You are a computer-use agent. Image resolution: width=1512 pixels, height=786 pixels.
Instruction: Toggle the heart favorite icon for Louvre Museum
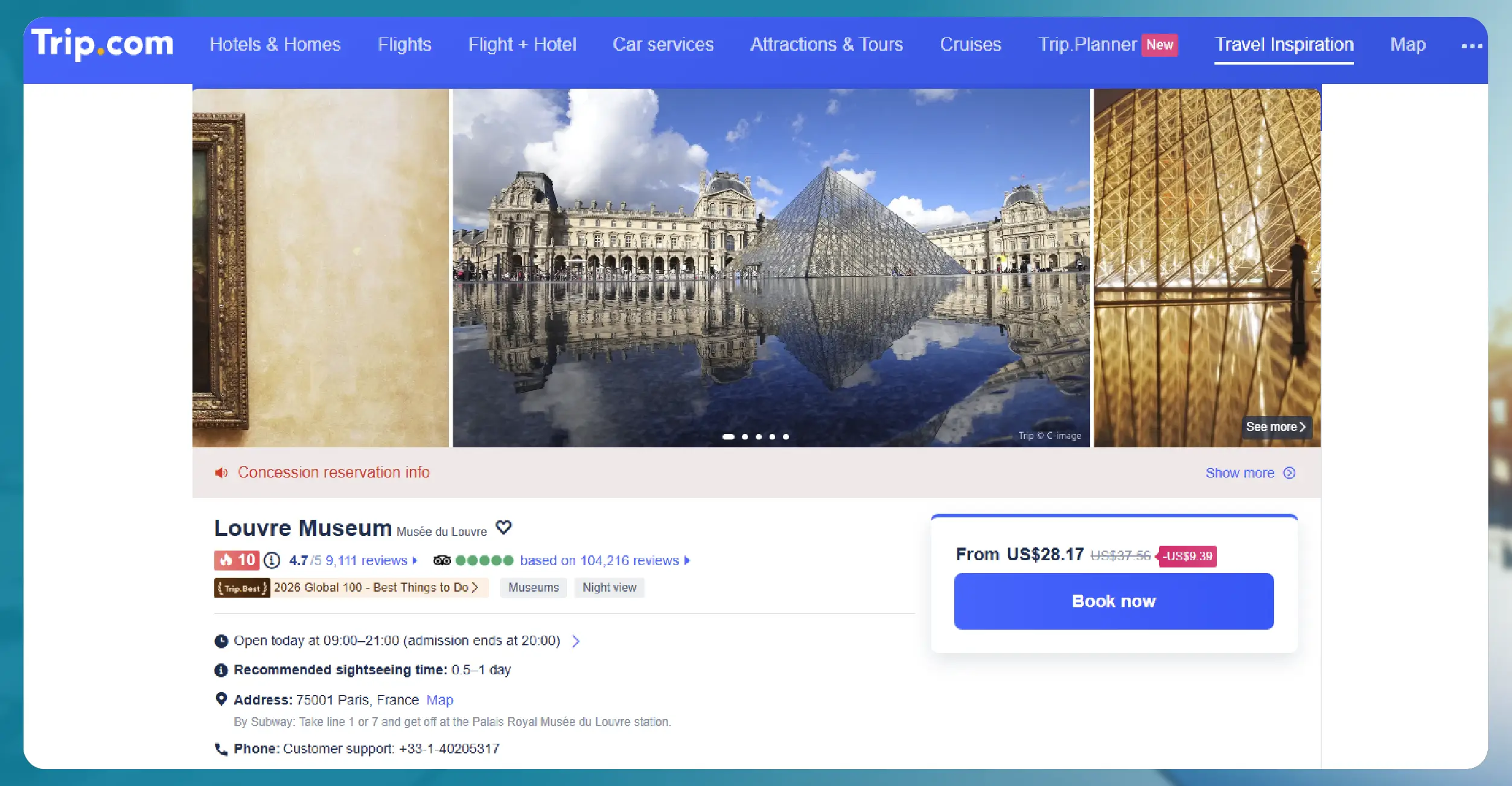[x=504, y=528]
